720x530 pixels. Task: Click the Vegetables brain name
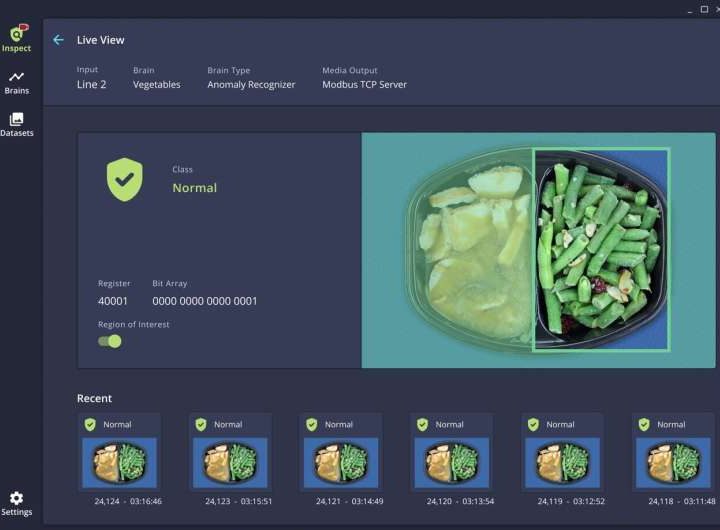(x=157, y=85)
